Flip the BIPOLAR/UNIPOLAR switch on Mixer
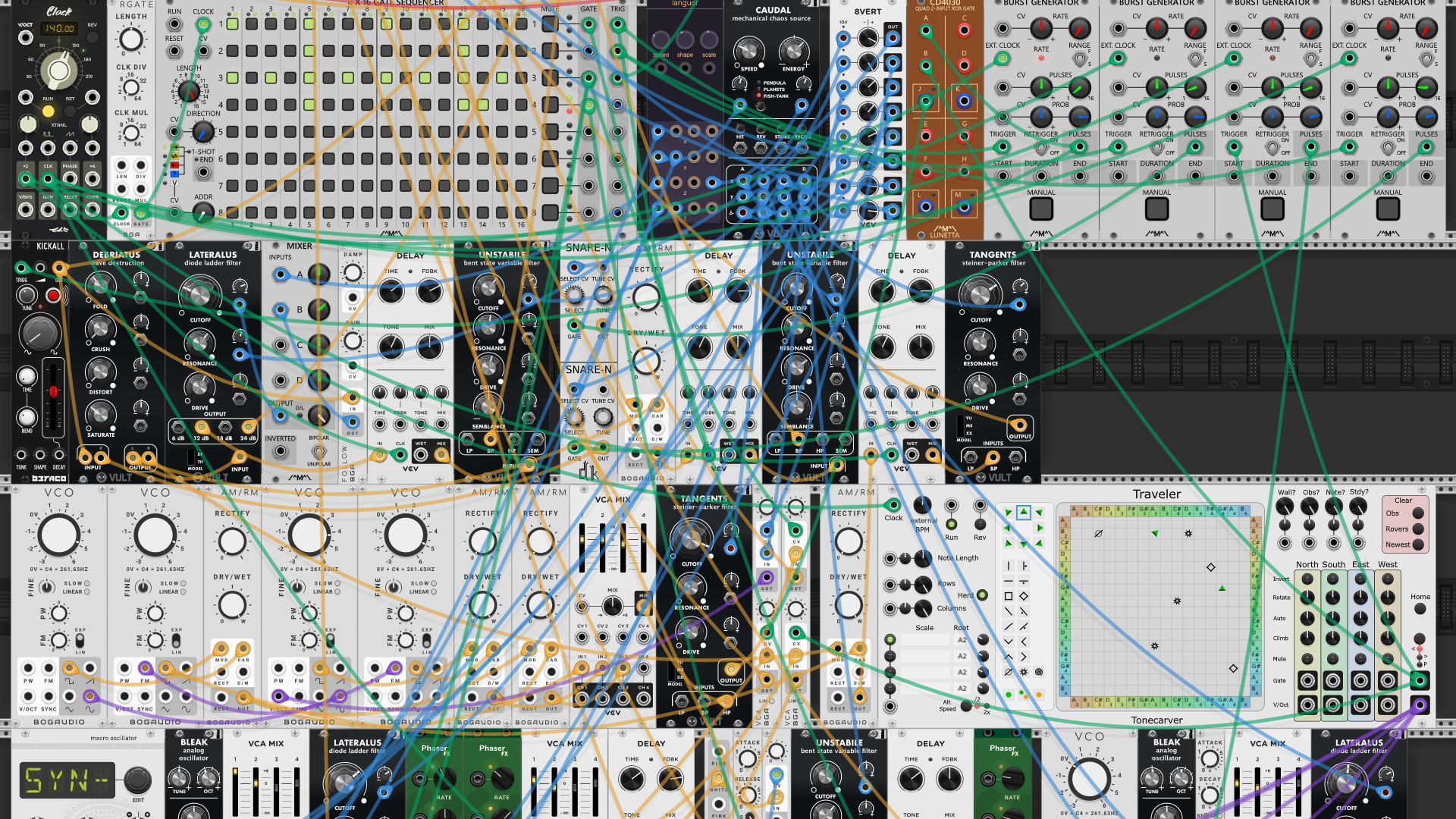The image size is (1456, 819). (318, 451)
